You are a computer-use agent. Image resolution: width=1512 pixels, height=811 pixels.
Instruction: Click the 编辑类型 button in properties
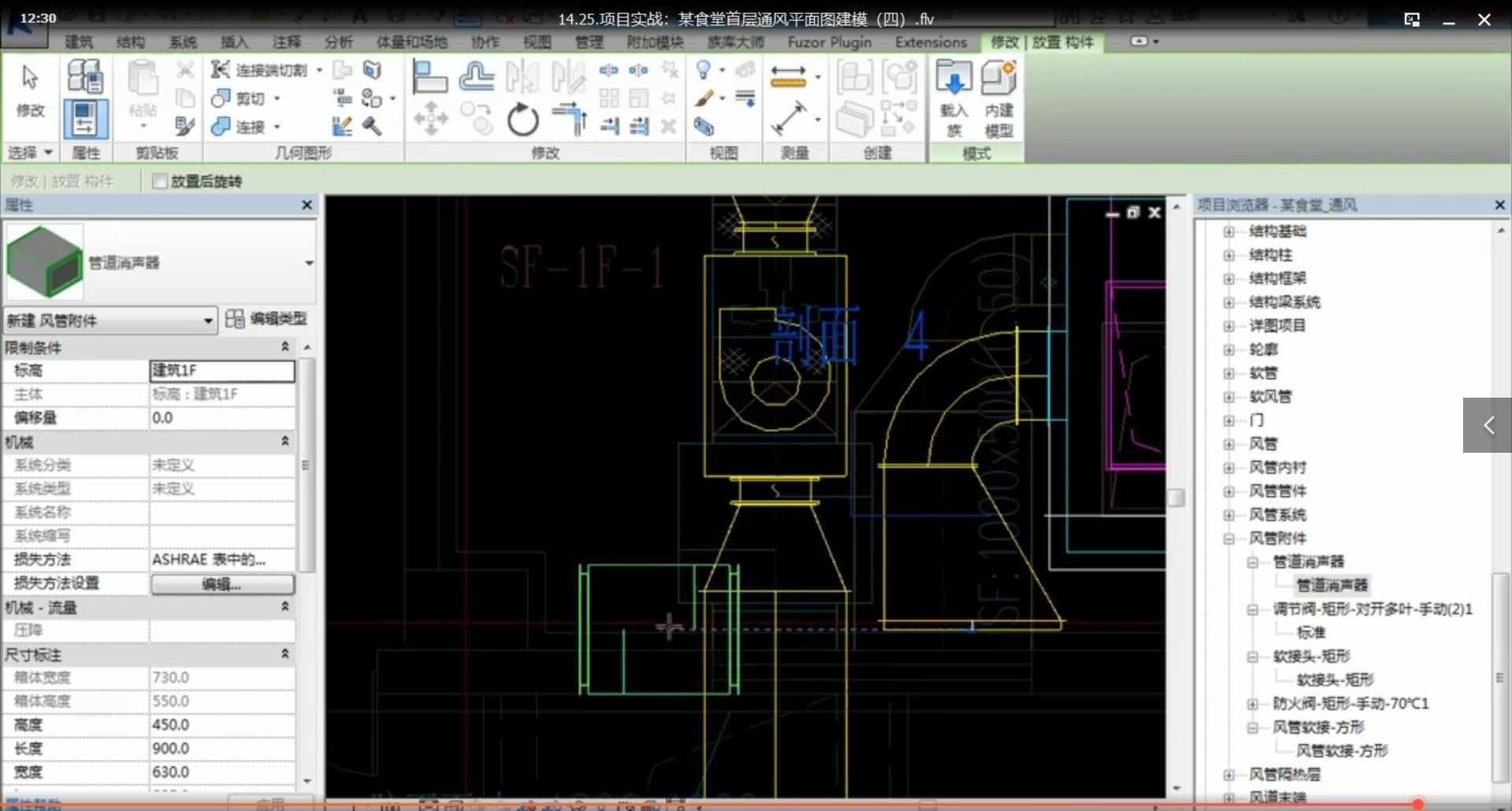(x=268, y=319)
